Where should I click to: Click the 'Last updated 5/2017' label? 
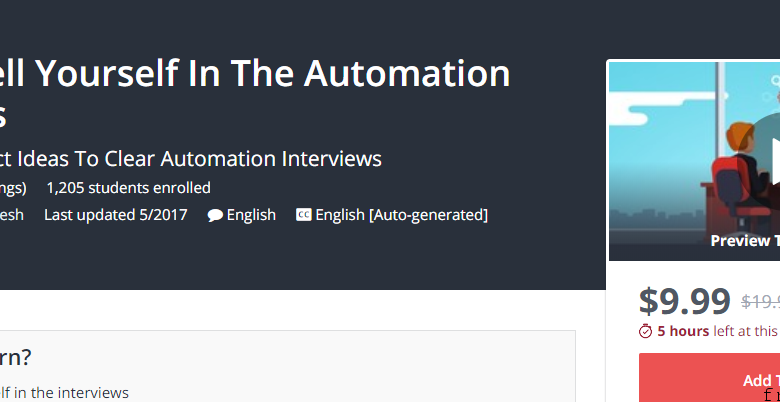pyautogui.click(x=116, y=215)
